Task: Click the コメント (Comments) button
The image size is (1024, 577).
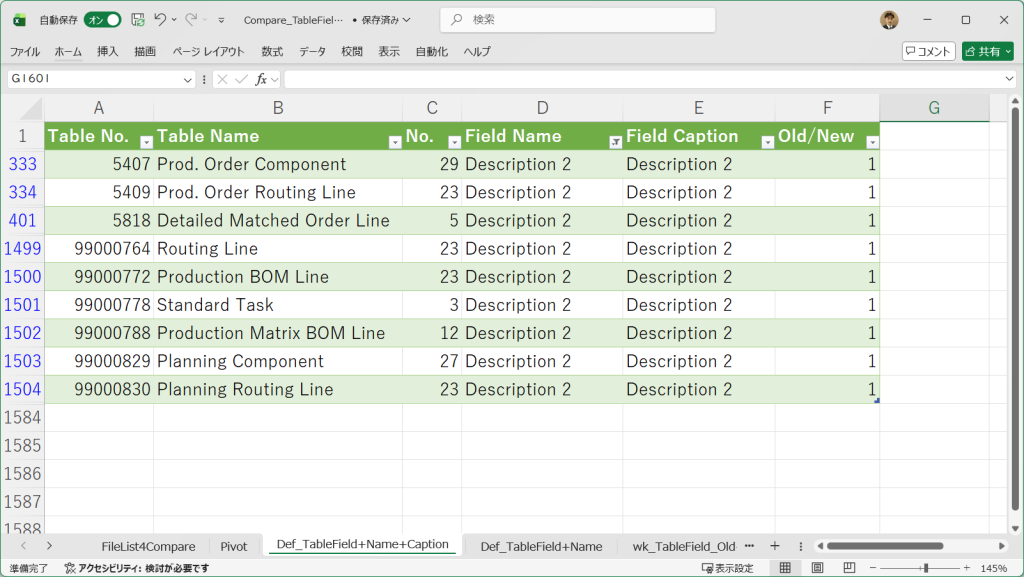Action: coord(928,51)
